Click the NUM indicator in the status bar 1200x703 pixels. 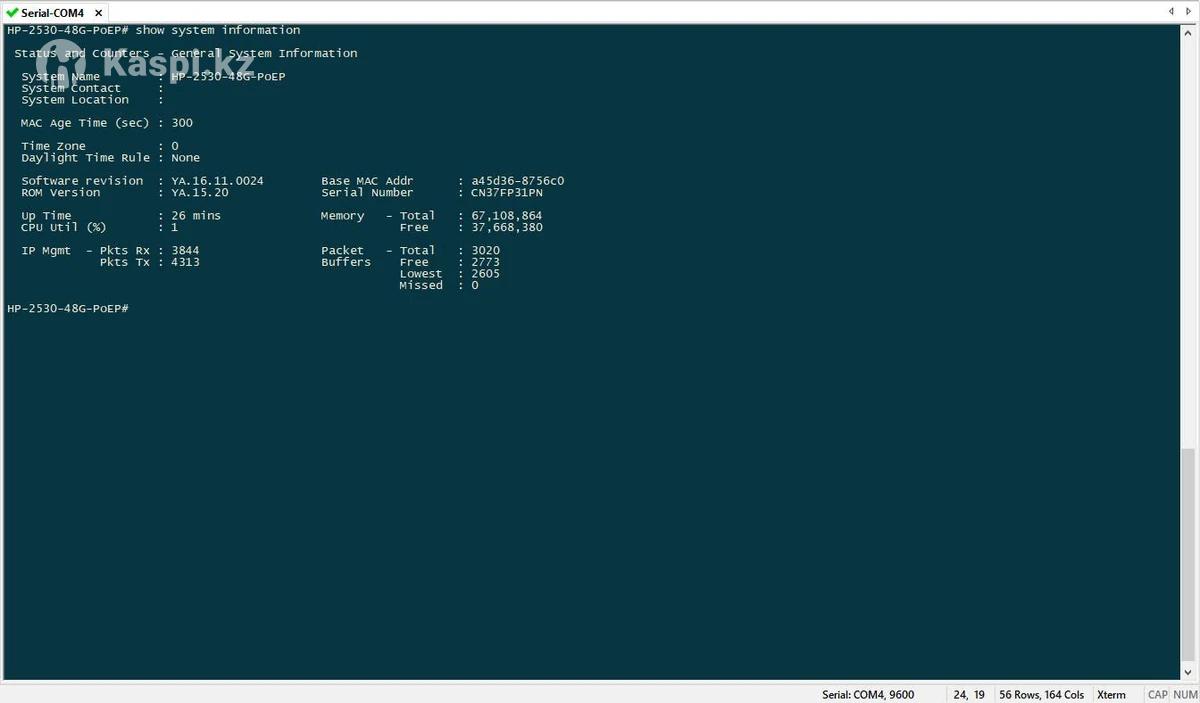tap(1184, 694)
